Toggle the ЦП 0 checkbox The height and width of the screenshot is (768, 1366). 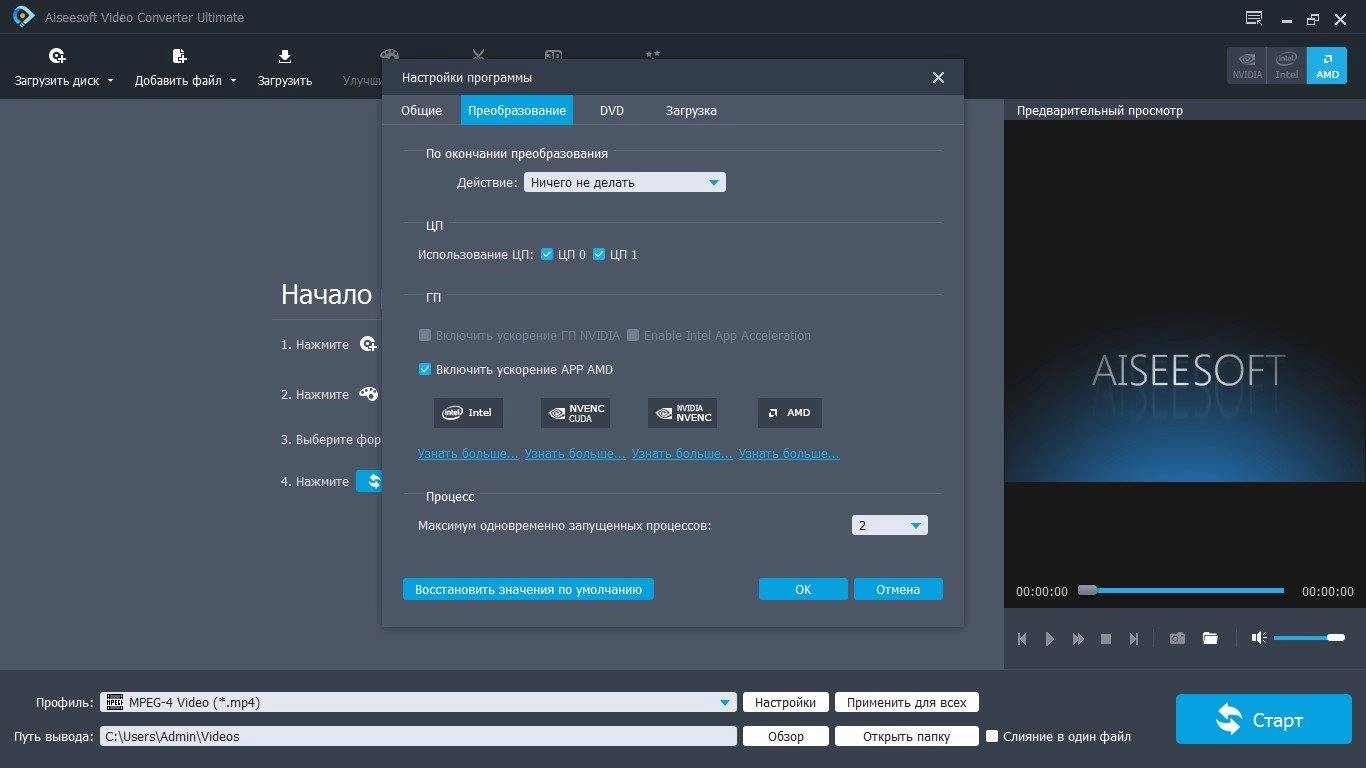547,254
